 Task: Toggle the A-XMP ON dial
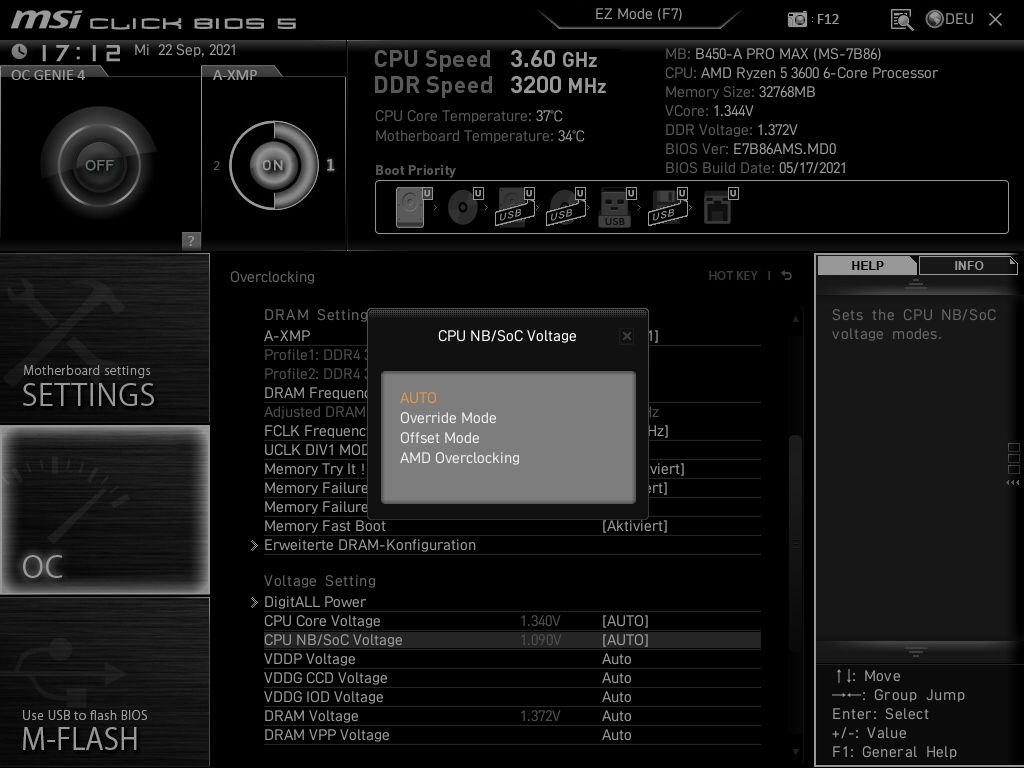click(x=272, y=163)
